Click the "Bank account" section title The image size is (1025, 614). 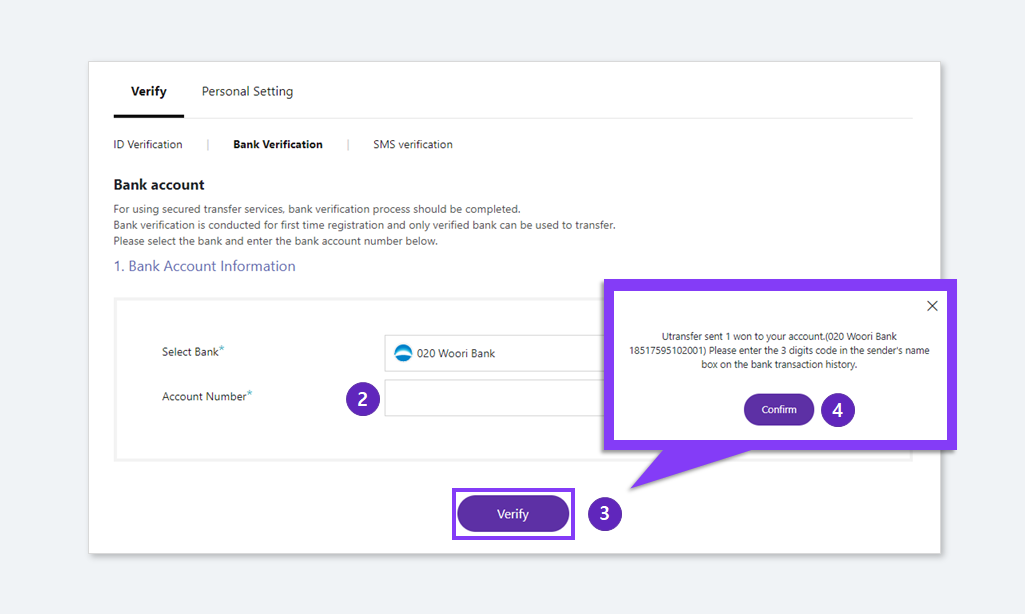click(158, 184)
